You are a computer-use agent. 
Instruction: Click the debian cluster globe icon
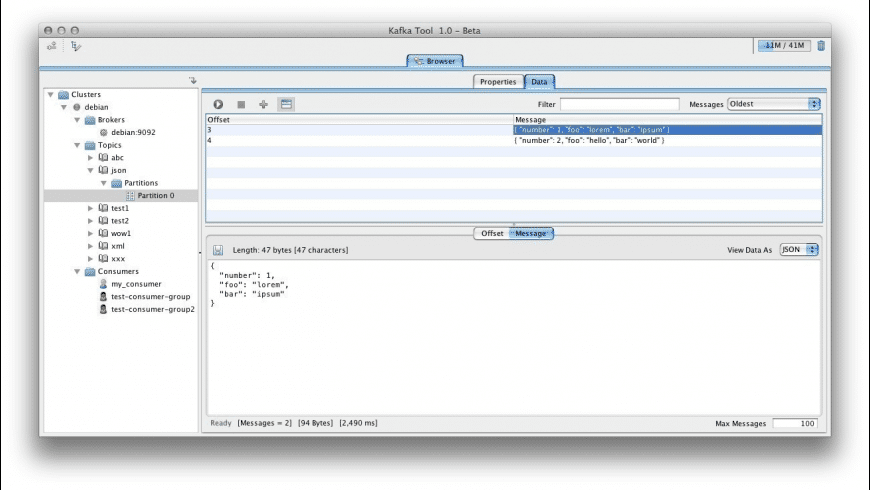77,107
